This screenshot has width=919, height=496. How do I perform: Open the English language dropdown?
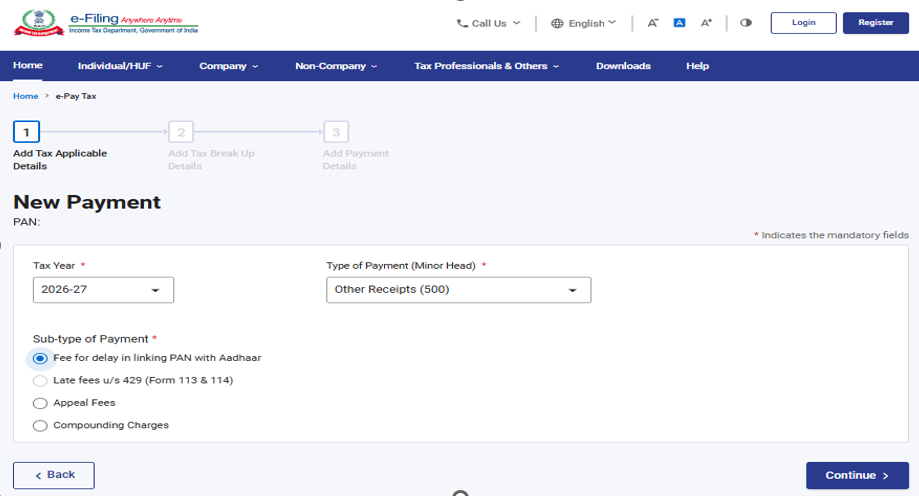pyautogui.click(x=584, y=23)
